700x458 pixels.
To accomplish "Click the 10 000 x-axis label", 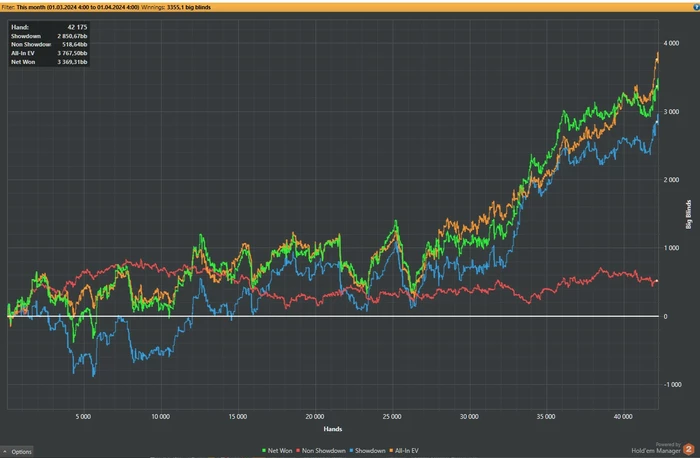I will (x=160, y=416).
